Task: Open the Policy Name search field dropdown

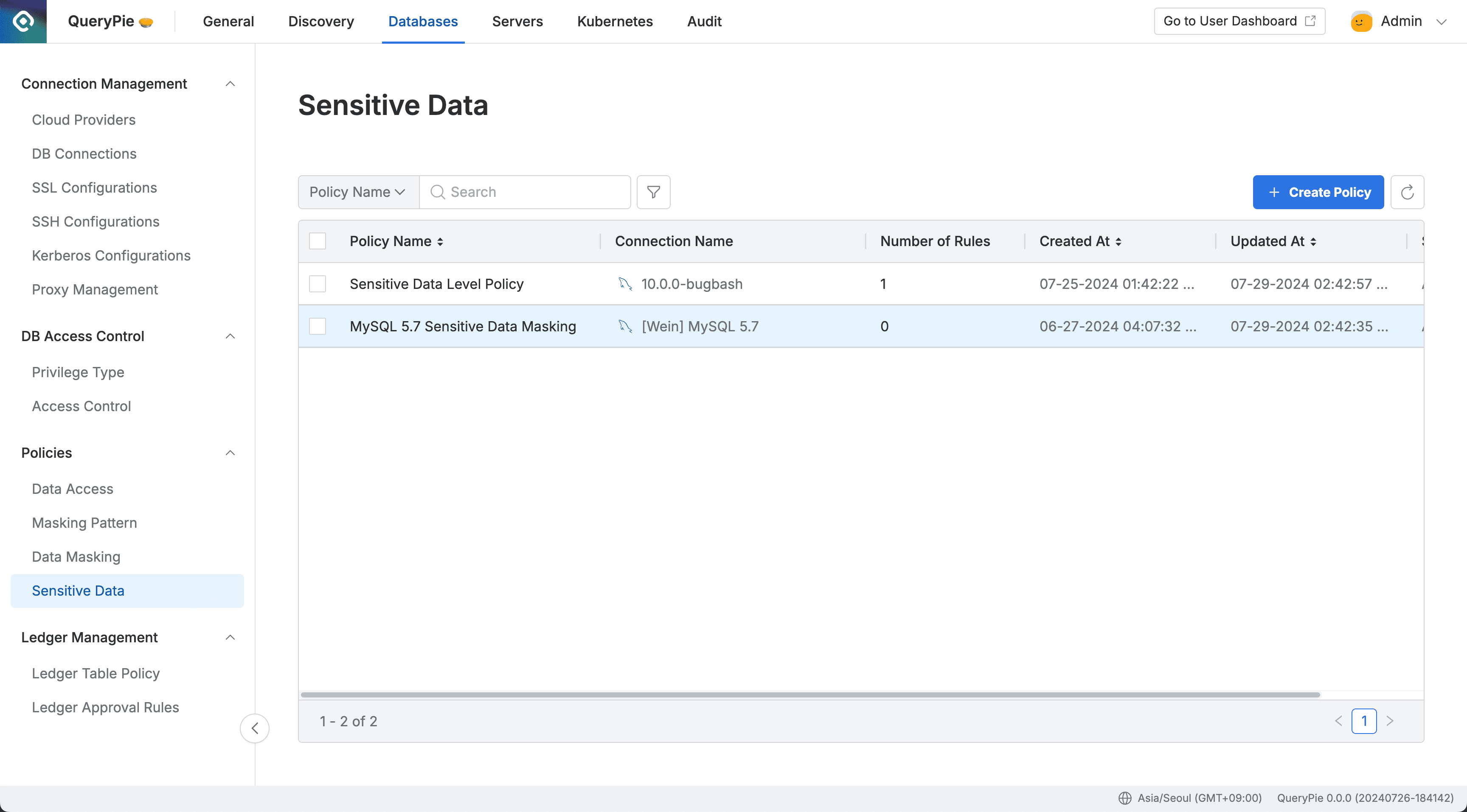Action: (358, 192)
